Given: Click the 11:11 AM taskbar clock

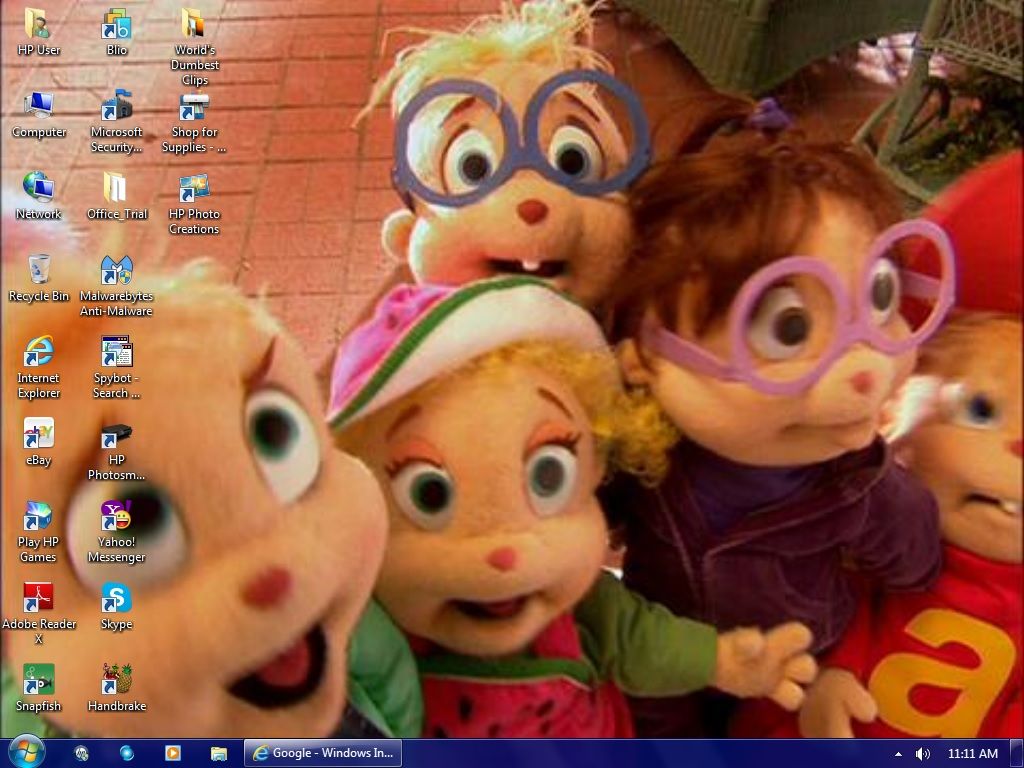Looking at the screenshot, I should pyautogui.click(x=972, y=754).
